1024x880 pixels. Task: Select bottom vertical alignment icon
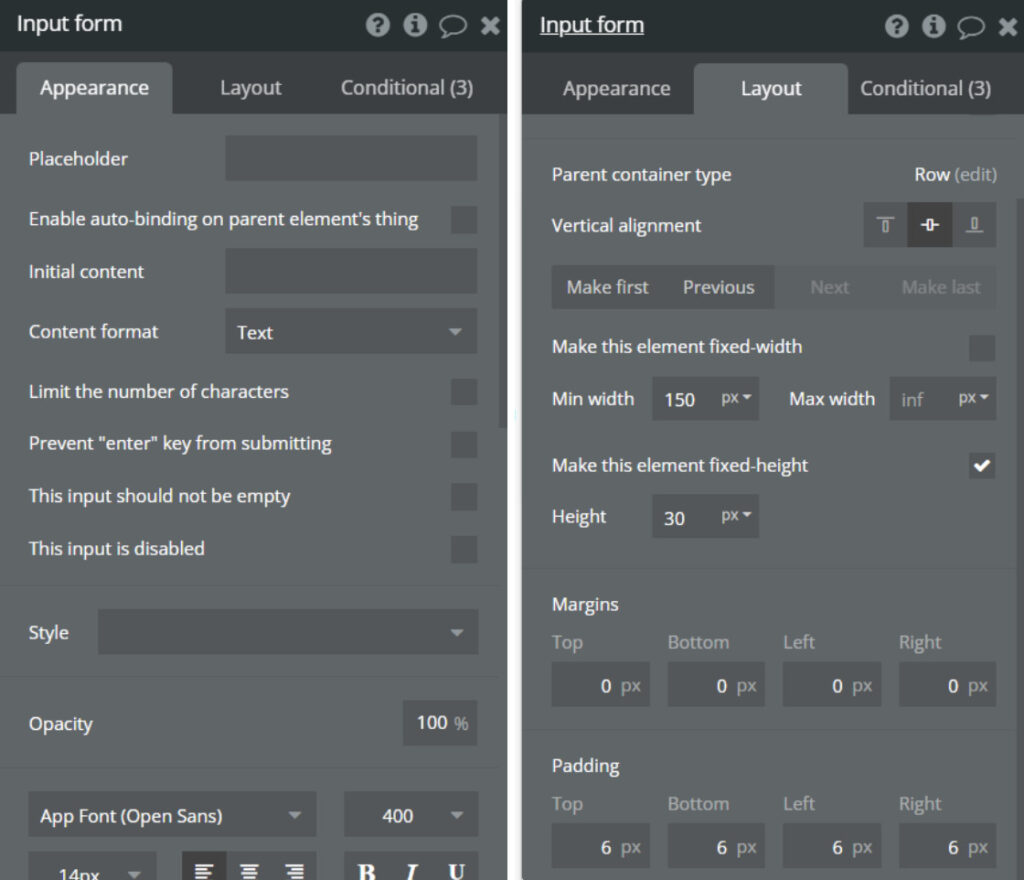(x=974, y=225)
